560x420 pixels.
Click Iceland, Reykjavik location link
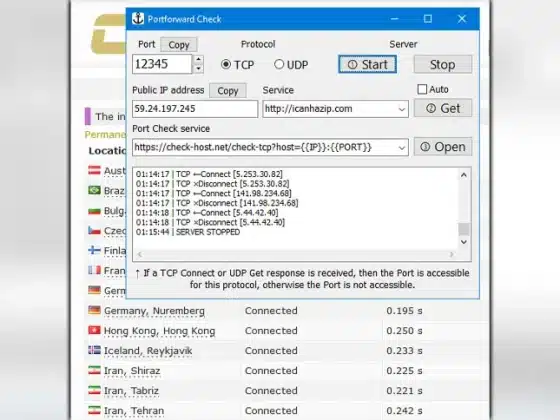(x=148, y=351)
